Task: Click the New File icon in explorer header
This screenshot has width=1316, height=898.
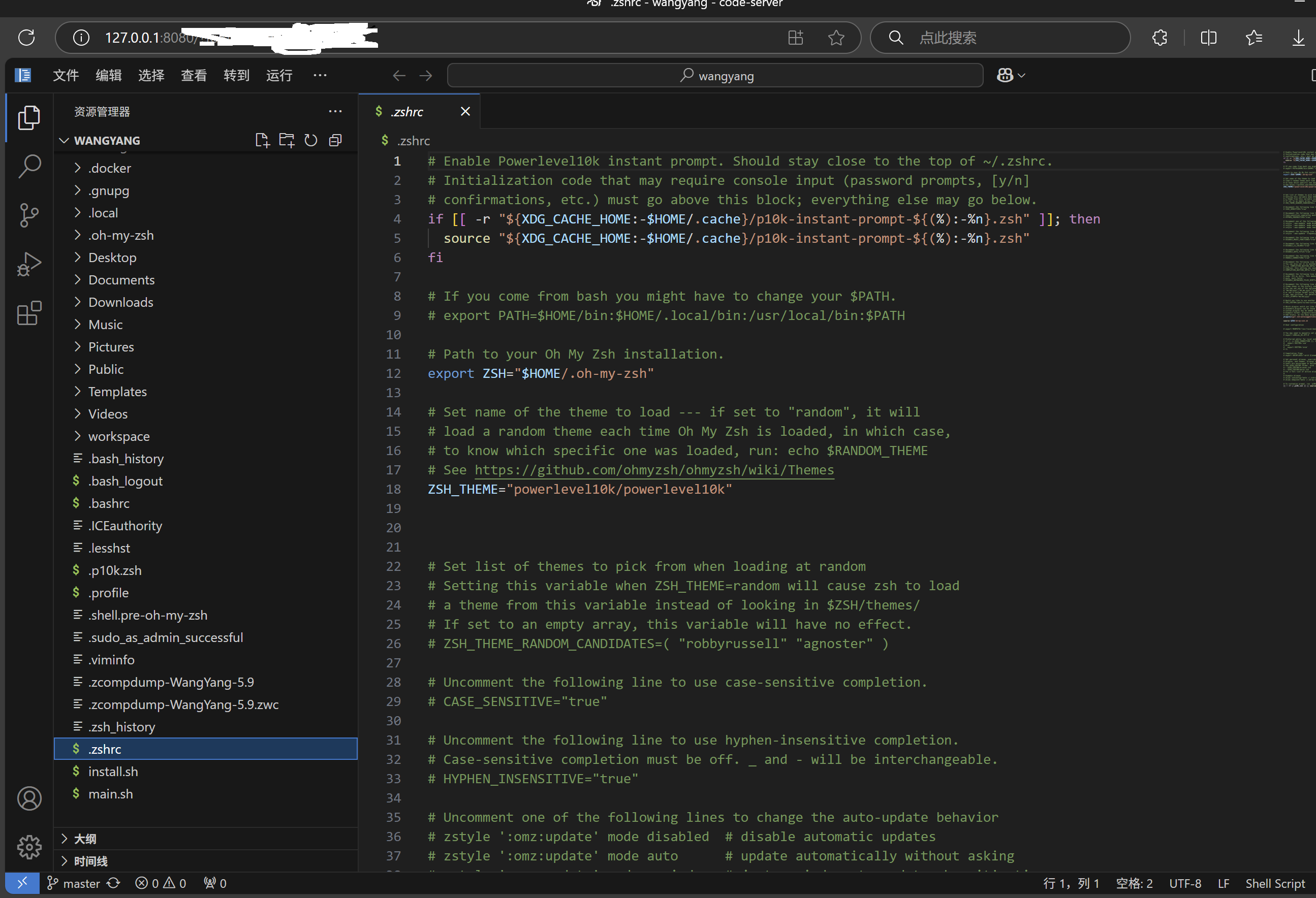Action: (x=262, y=140)
